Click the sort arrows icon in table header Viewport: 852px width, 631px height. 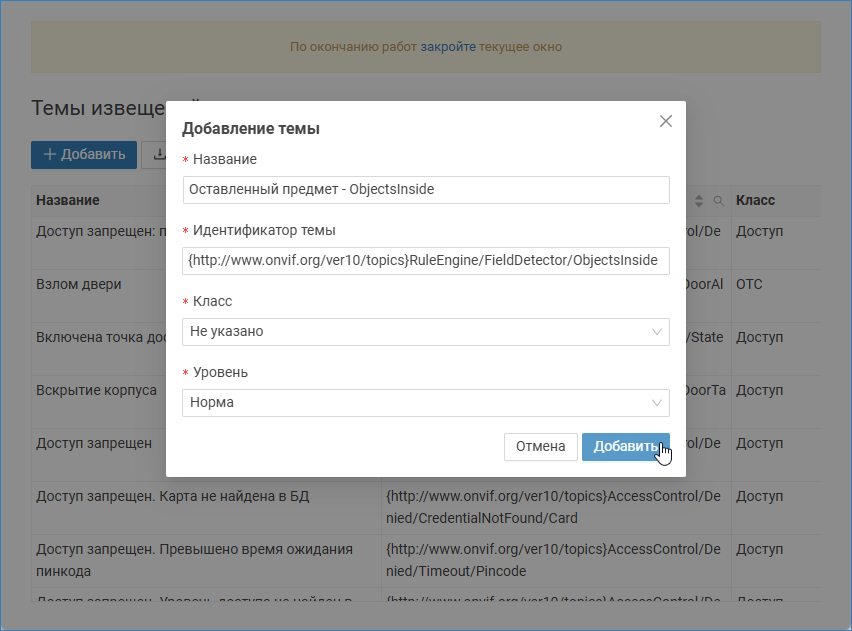coord(697,201)
